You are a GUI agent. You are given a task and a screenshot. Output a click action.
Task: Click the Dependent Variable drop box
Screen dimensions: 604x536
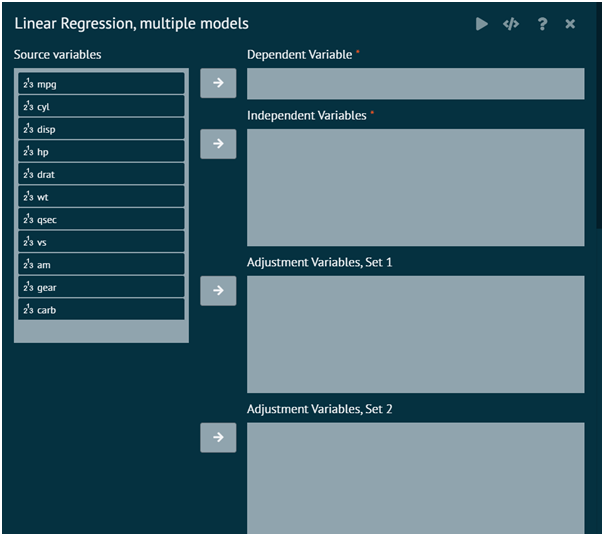pos(416,84)
